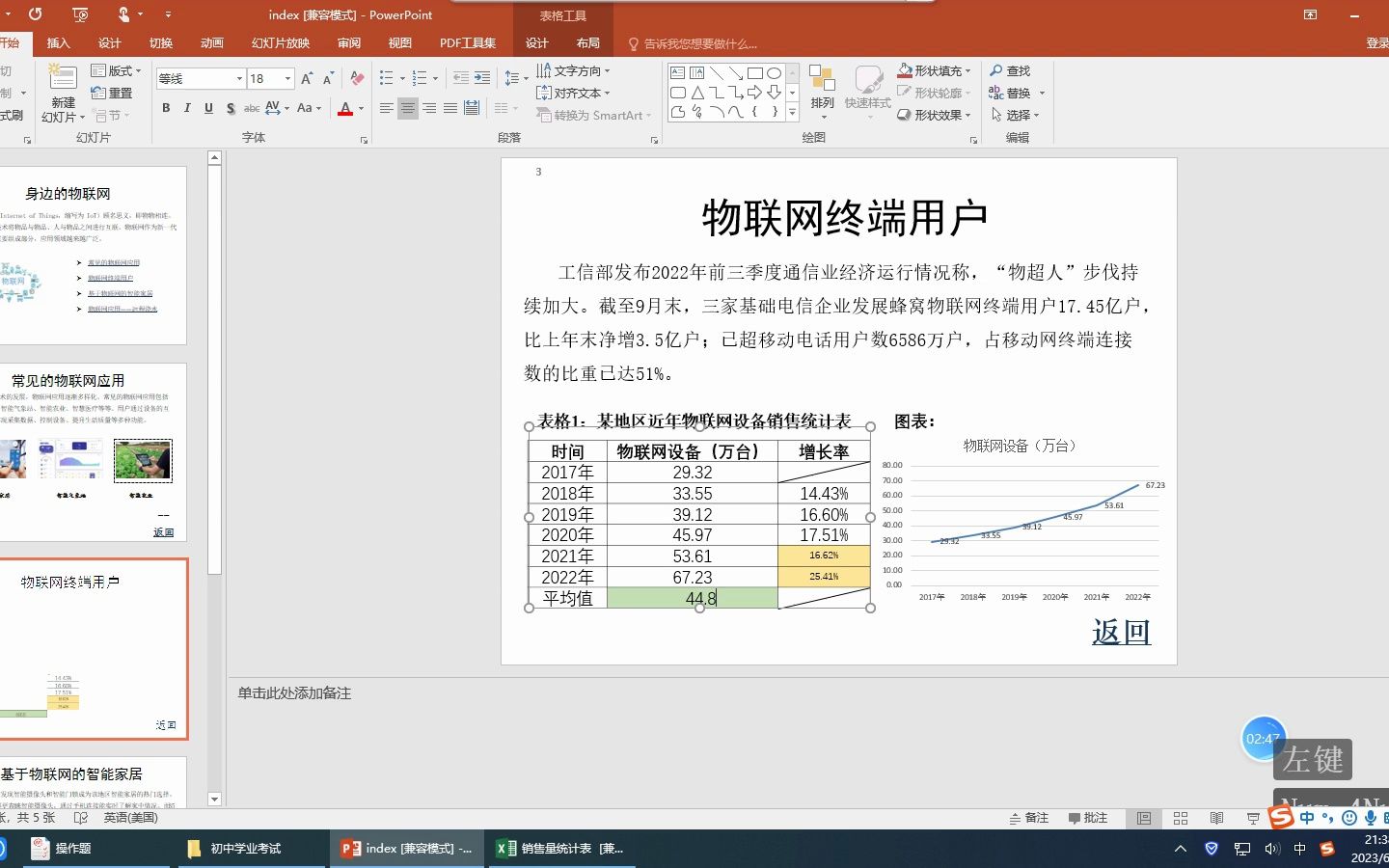Apply bold formatting to selected text

click(165, 109)
